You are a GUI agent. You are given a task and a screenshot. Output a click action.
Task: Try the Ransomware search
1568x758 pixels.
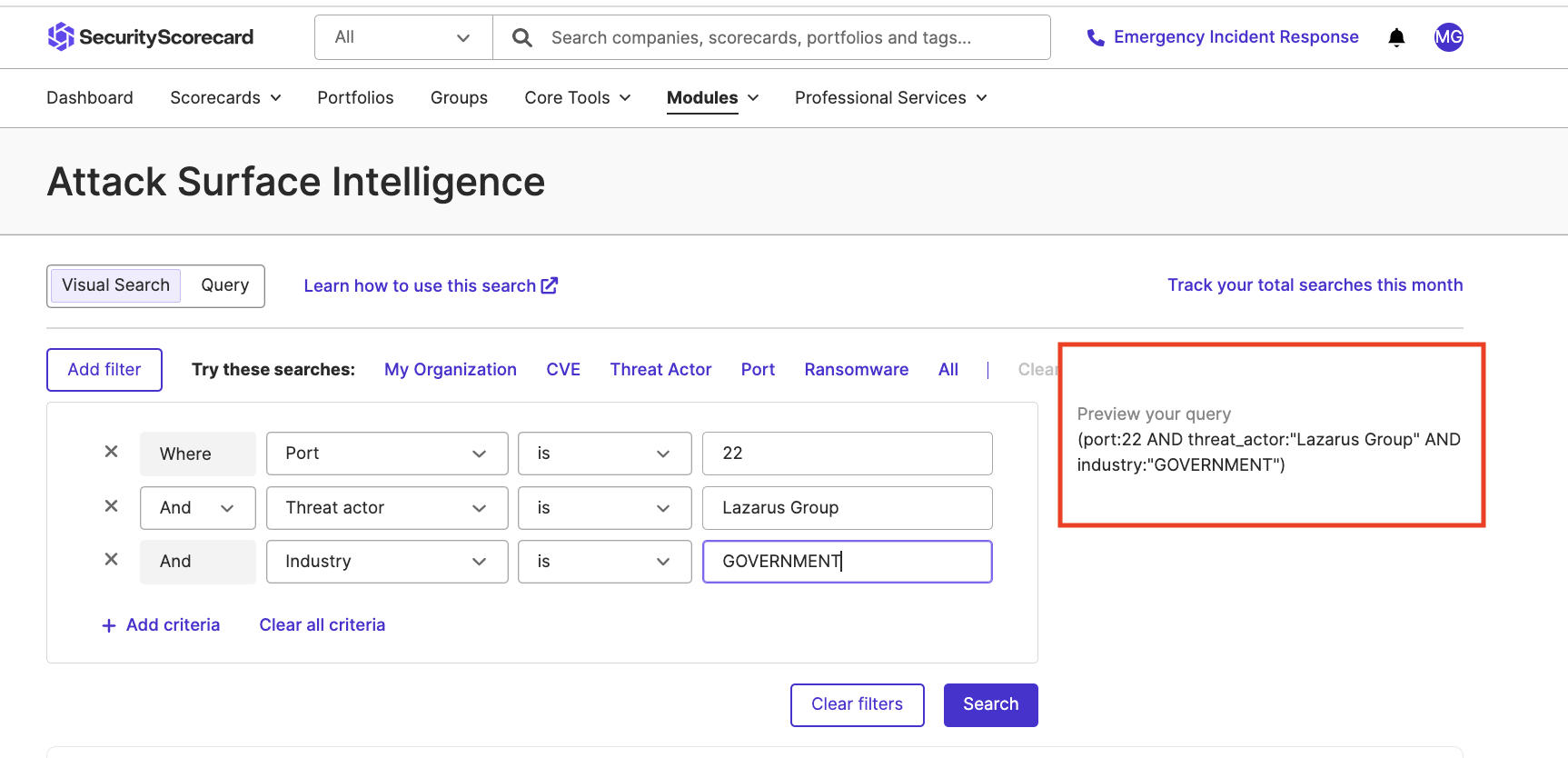click(857, 370)
